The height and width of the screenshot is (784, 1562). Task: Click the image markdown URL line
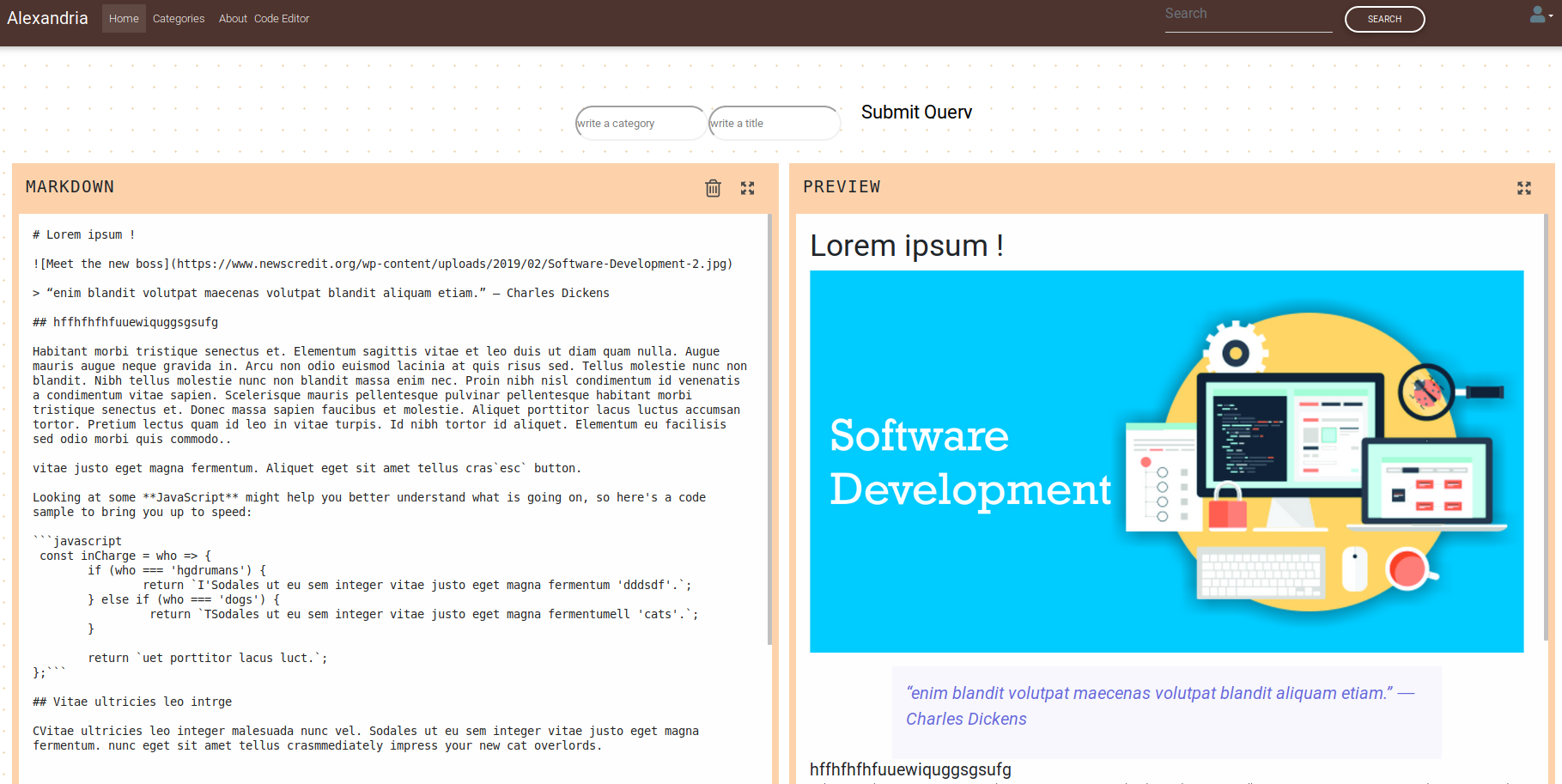[x=383, y=264]
